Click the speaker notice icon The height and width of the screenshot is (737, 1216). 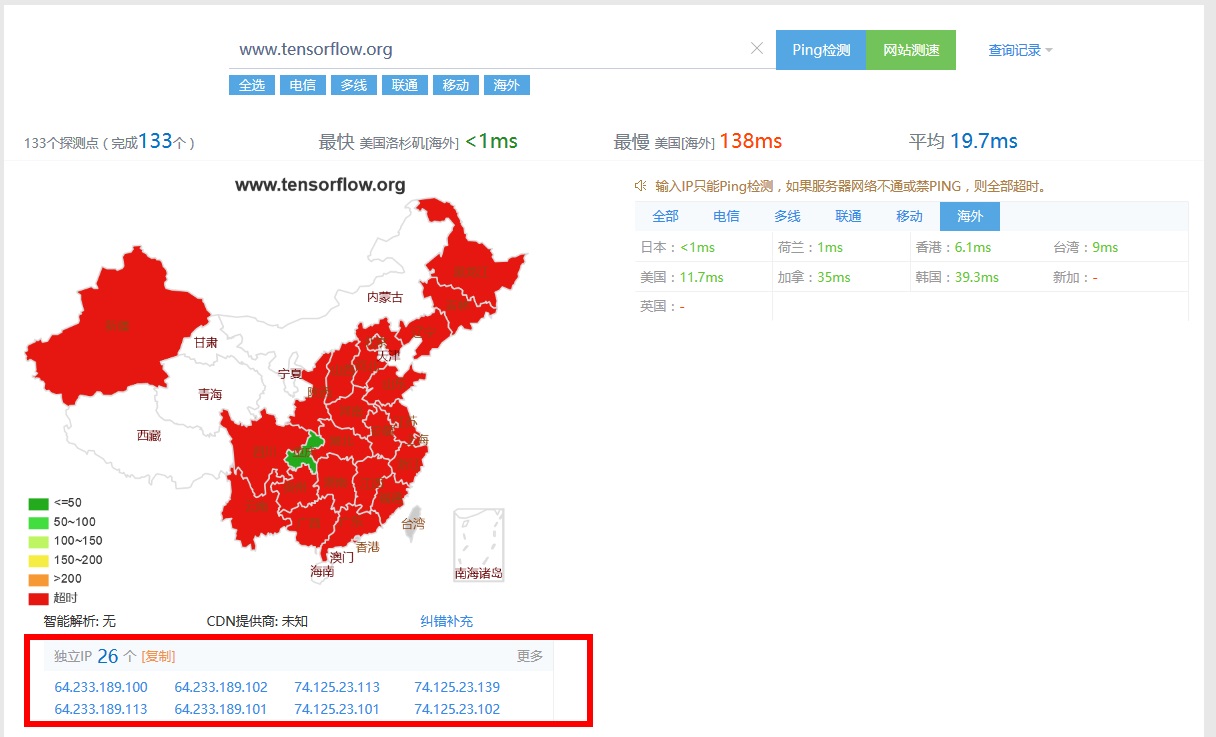coord(641,186)
